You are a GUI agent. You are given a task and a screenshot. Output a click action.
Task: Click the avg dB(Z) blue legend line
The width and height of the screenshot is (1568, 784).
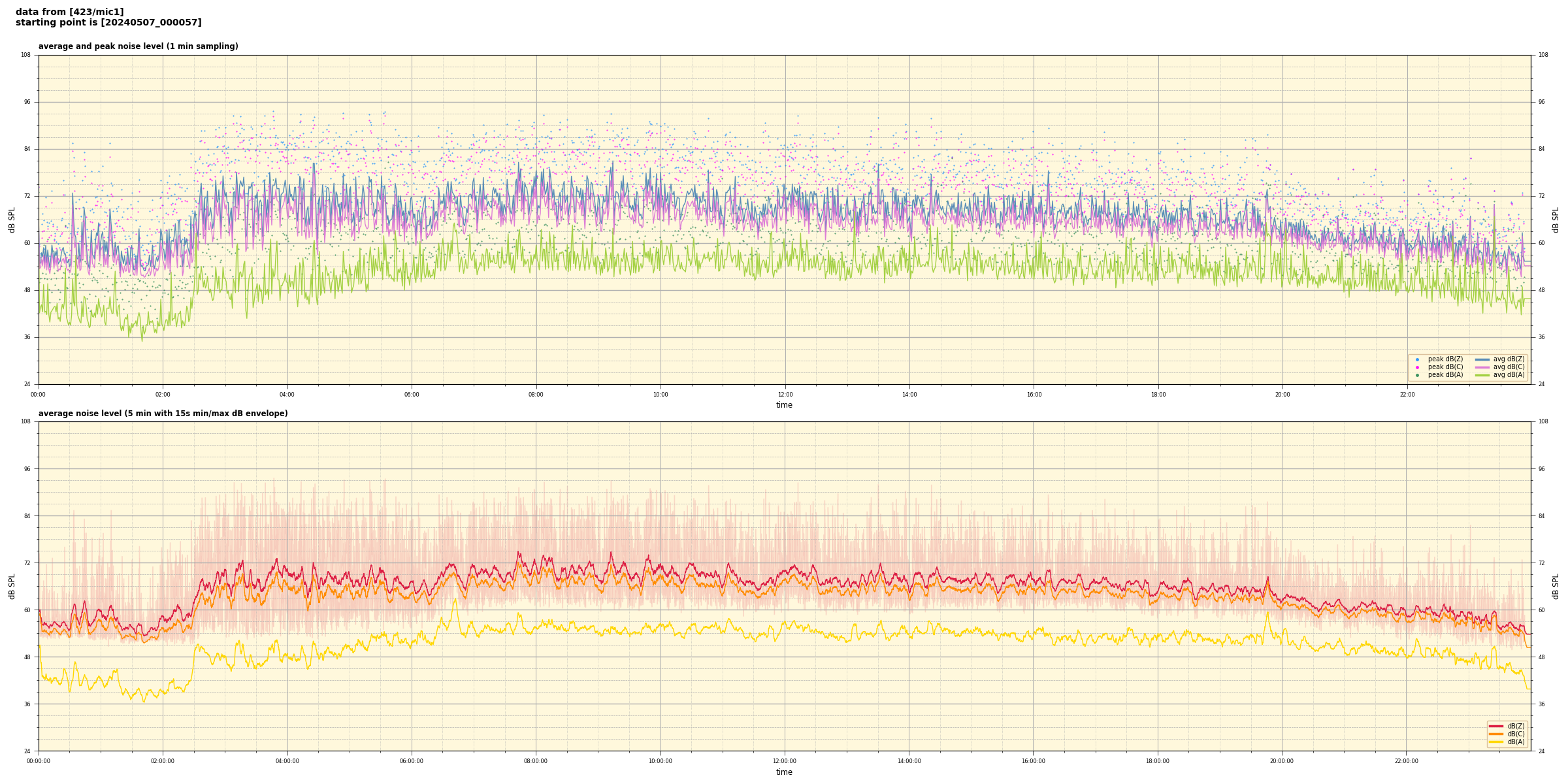1482,359
